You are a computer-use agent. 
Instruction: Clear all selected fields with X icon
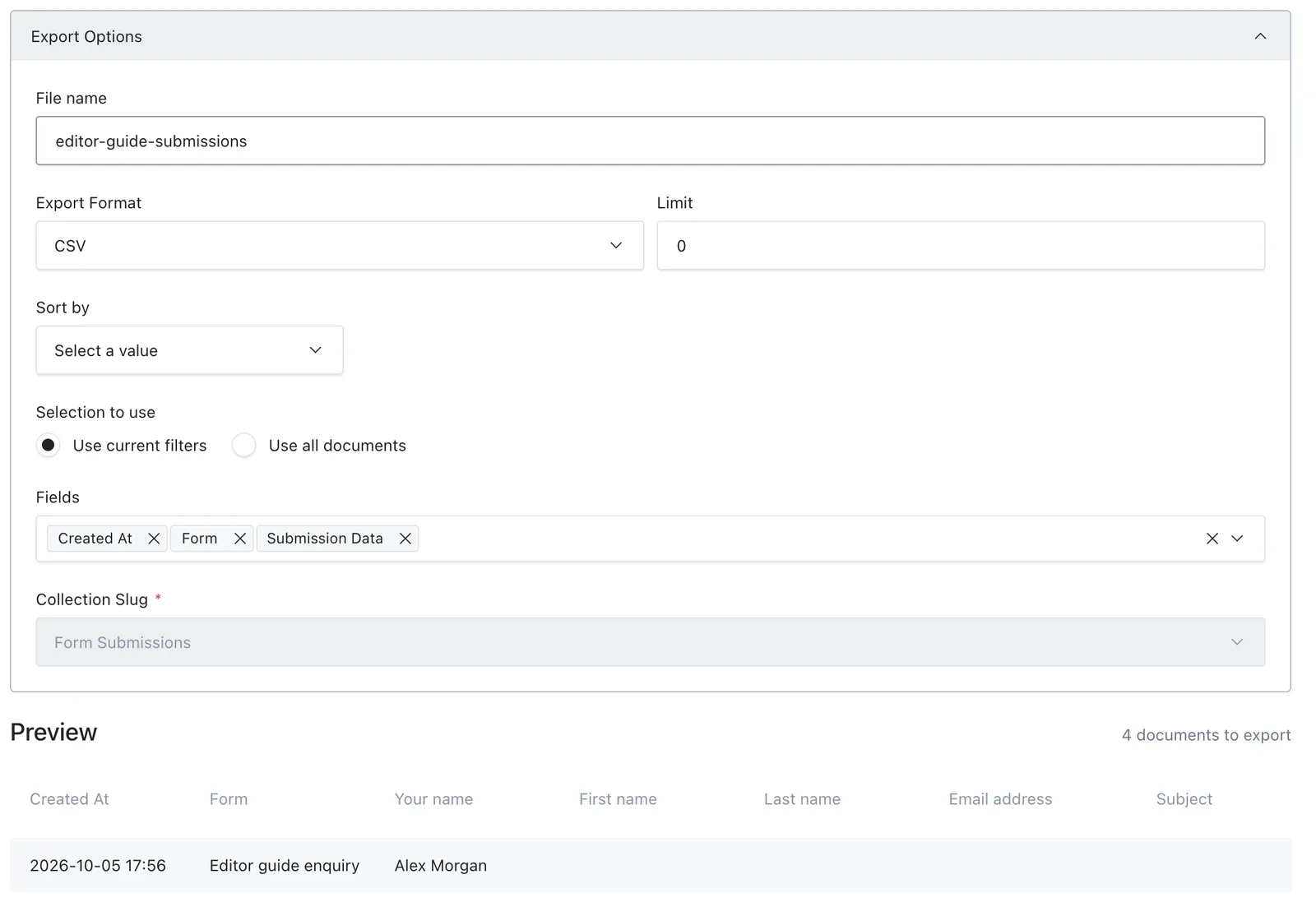point(1212,539)
